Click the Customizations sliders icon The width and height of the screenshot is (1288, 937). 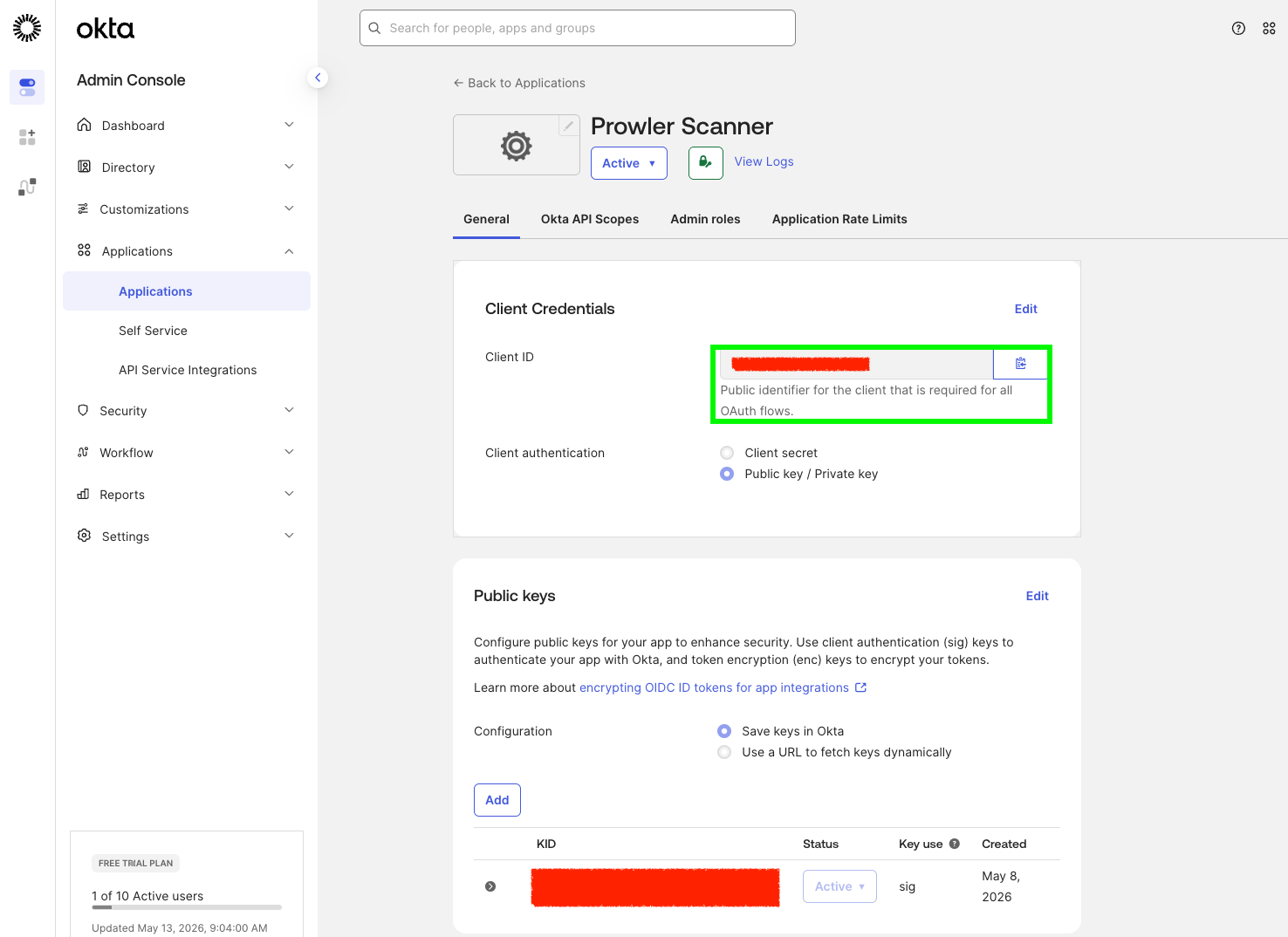(x=83, y=209)
